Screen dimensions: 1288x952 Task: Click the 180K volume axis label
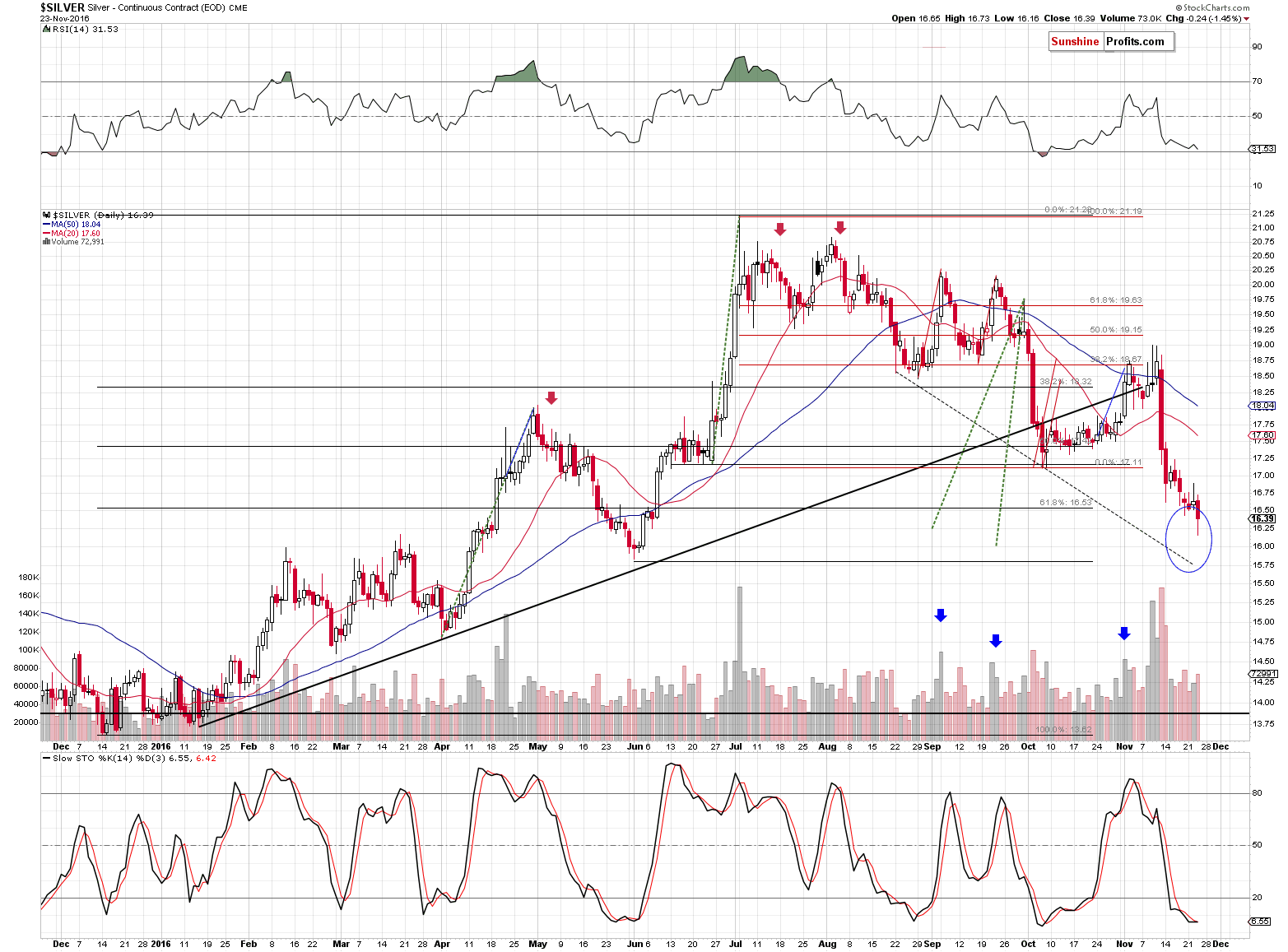click(28, 578)
